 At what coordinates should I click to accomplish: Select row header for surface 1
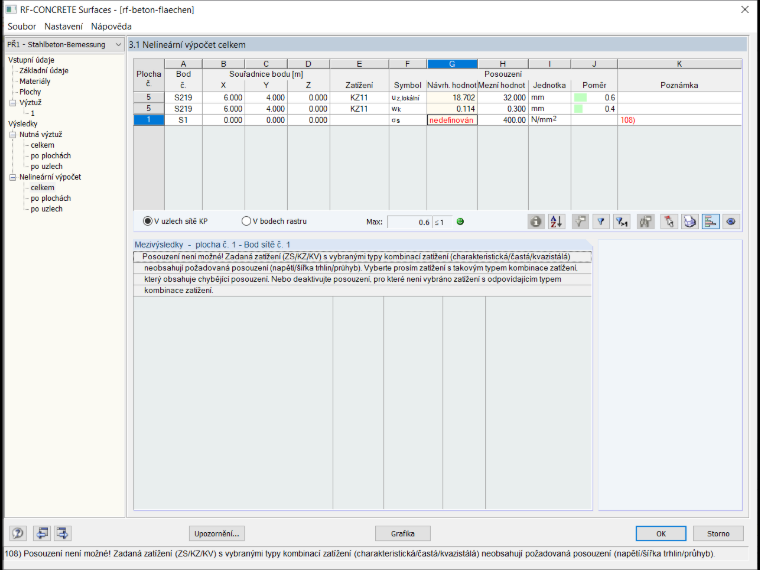(149, 120)
